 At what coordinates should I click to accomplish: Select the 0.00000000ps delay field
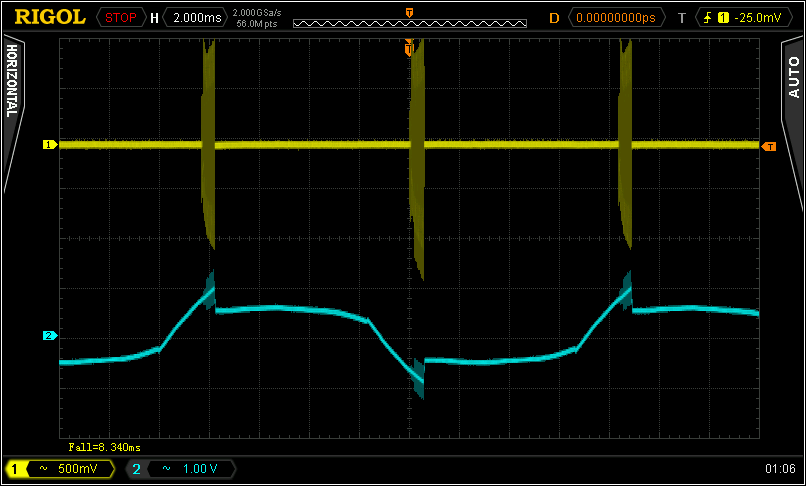click(618, 17)
